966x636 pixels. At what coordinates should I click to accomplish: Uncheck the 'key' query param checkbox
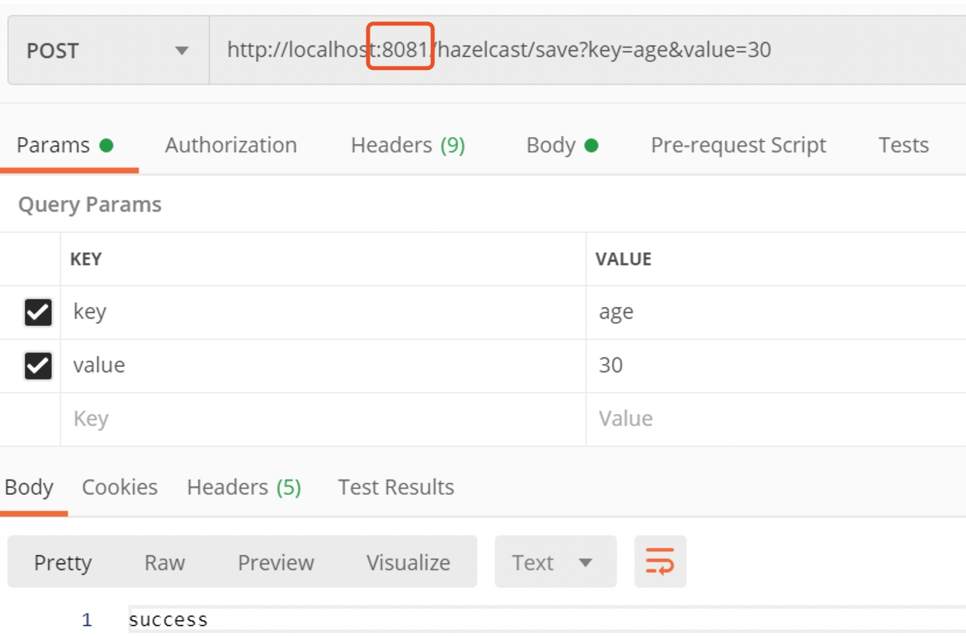click(x=38, y=312)
